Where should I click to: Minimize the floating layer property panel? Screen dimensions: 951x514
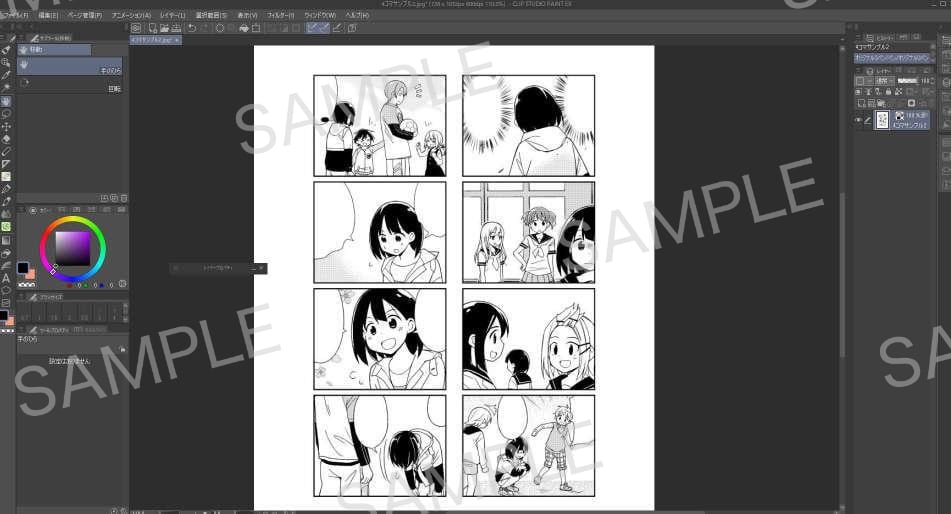coord(254,268)
